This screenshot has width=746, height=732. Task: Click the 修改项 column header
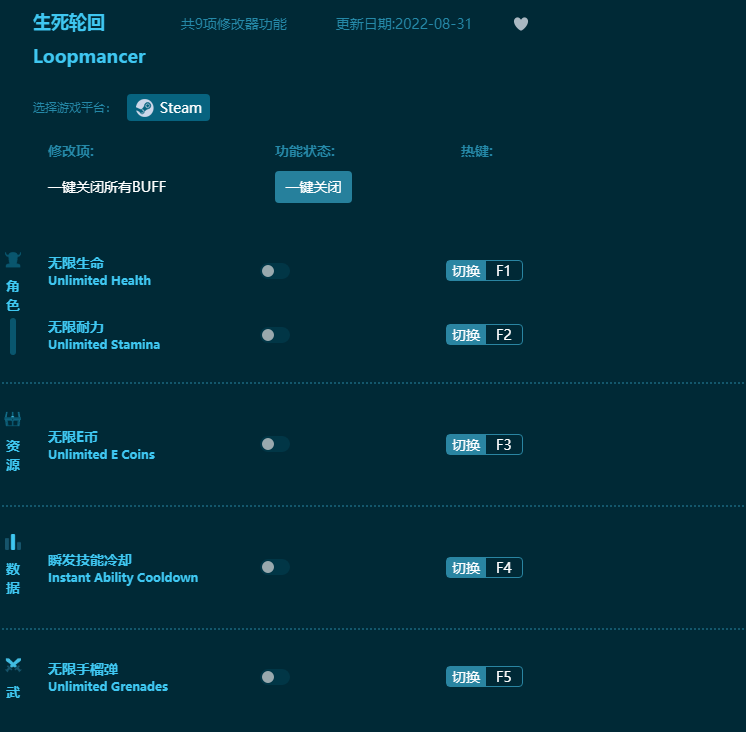[x=70, y=151]
